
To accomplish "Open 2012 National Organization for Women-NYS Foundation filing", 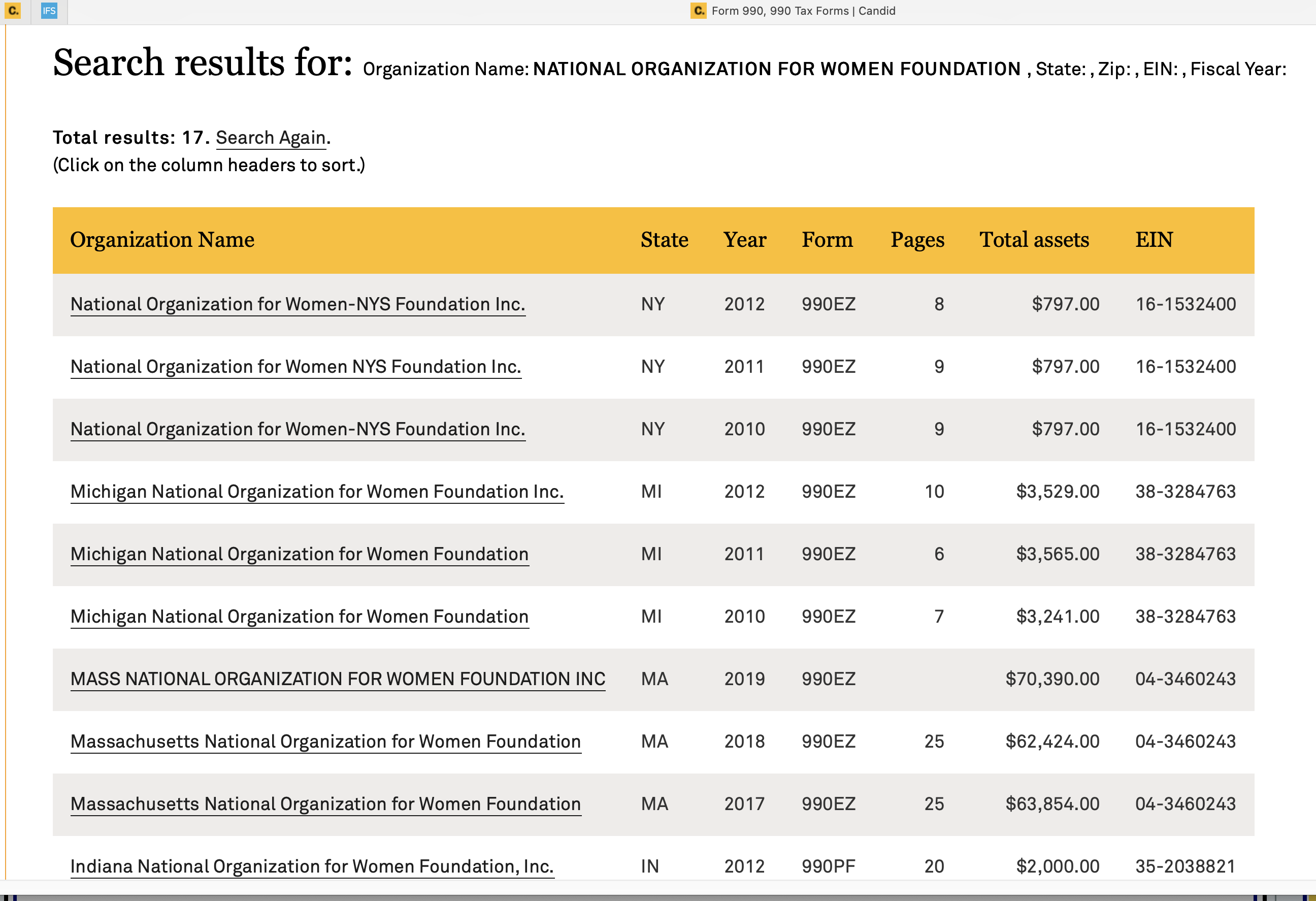I will 298,304.
